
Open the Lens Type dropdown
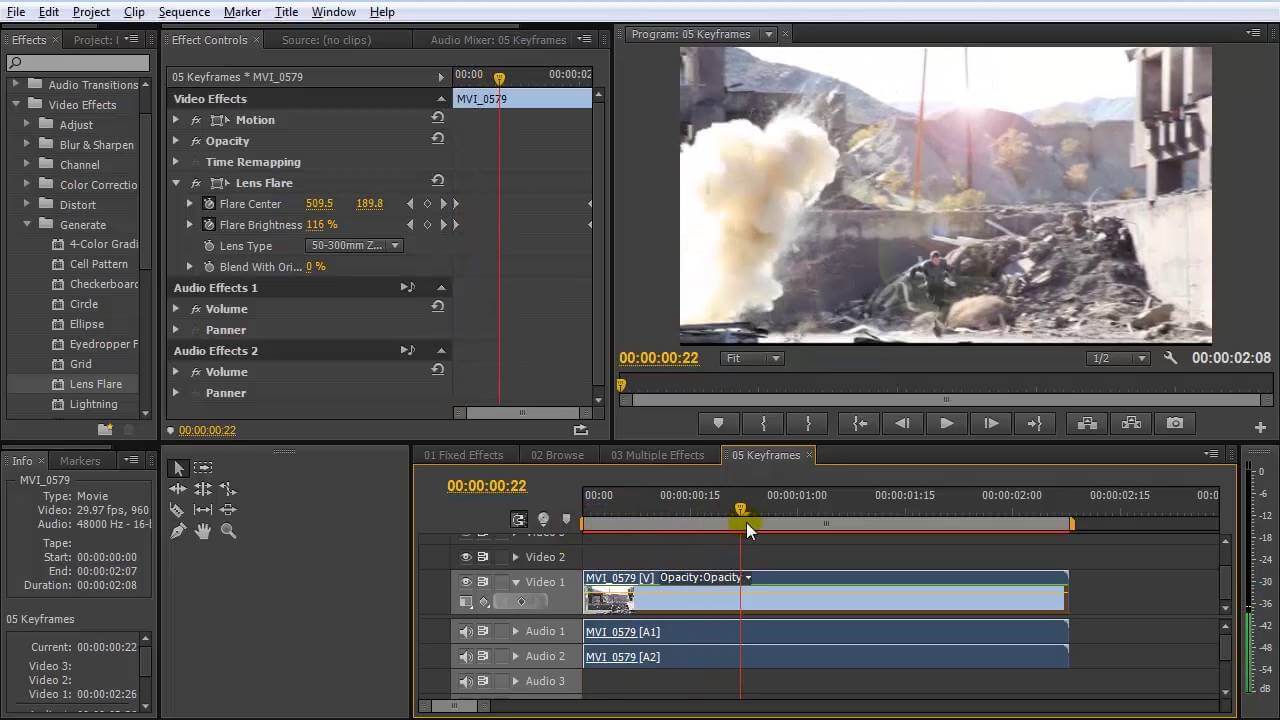(354, 245)
